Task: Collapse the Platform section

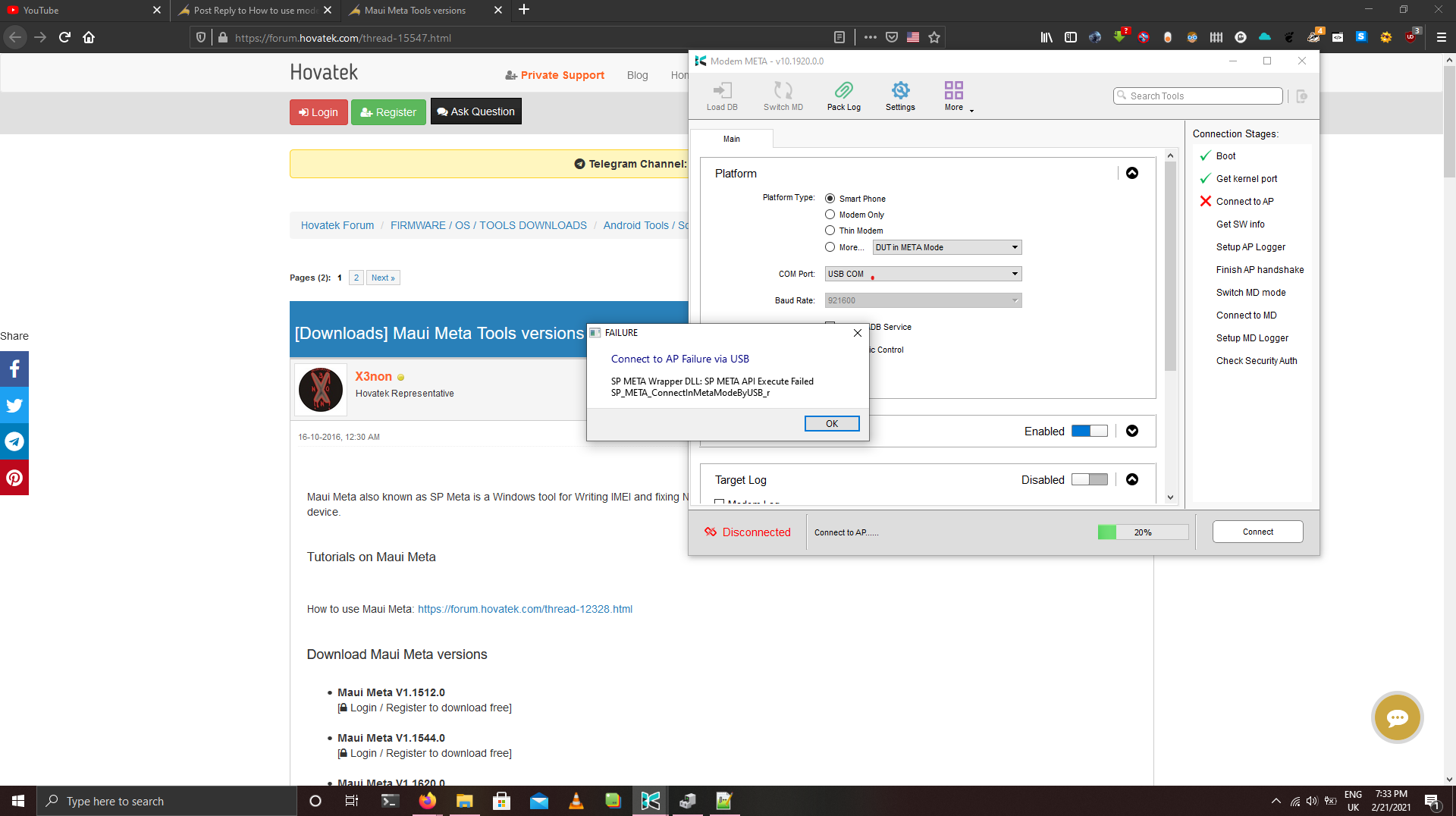Action: (1132, 173)
